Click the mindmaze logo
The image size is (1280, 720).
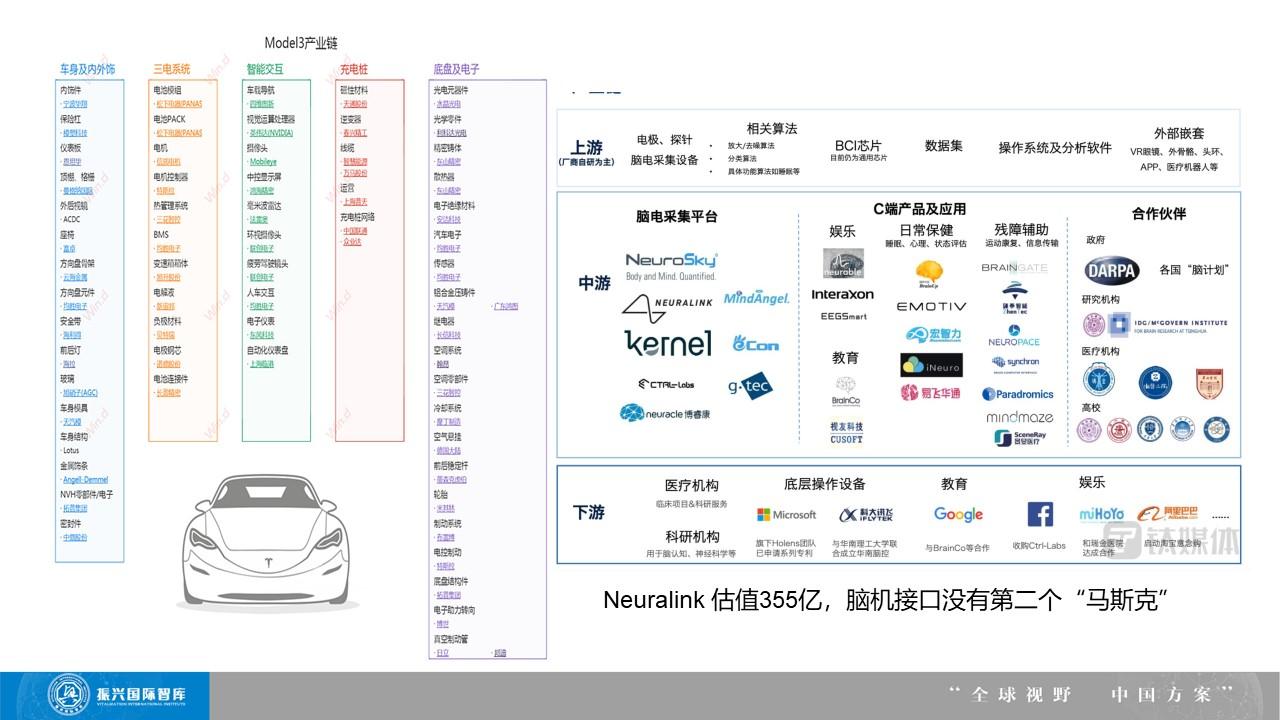[1019, 417]
